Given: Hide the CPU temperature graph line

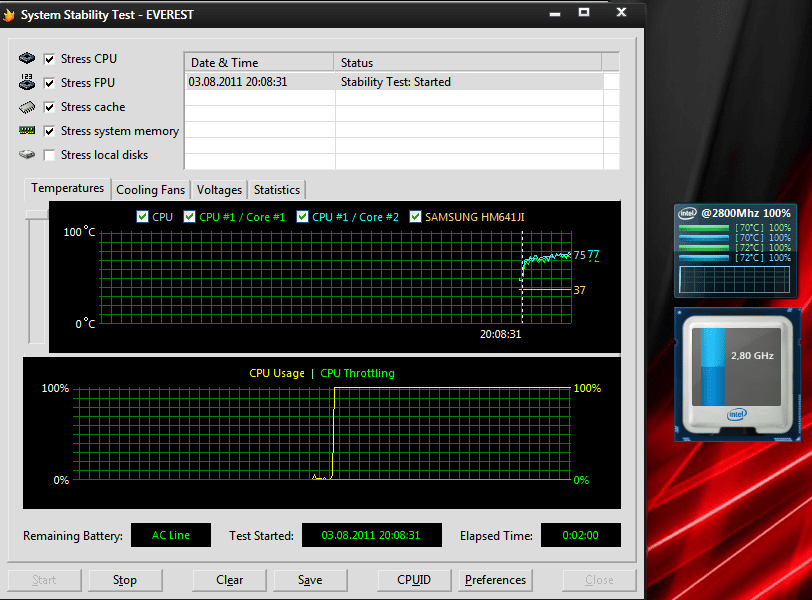Looking at the screenshot, I should click(x=142, y=216).
